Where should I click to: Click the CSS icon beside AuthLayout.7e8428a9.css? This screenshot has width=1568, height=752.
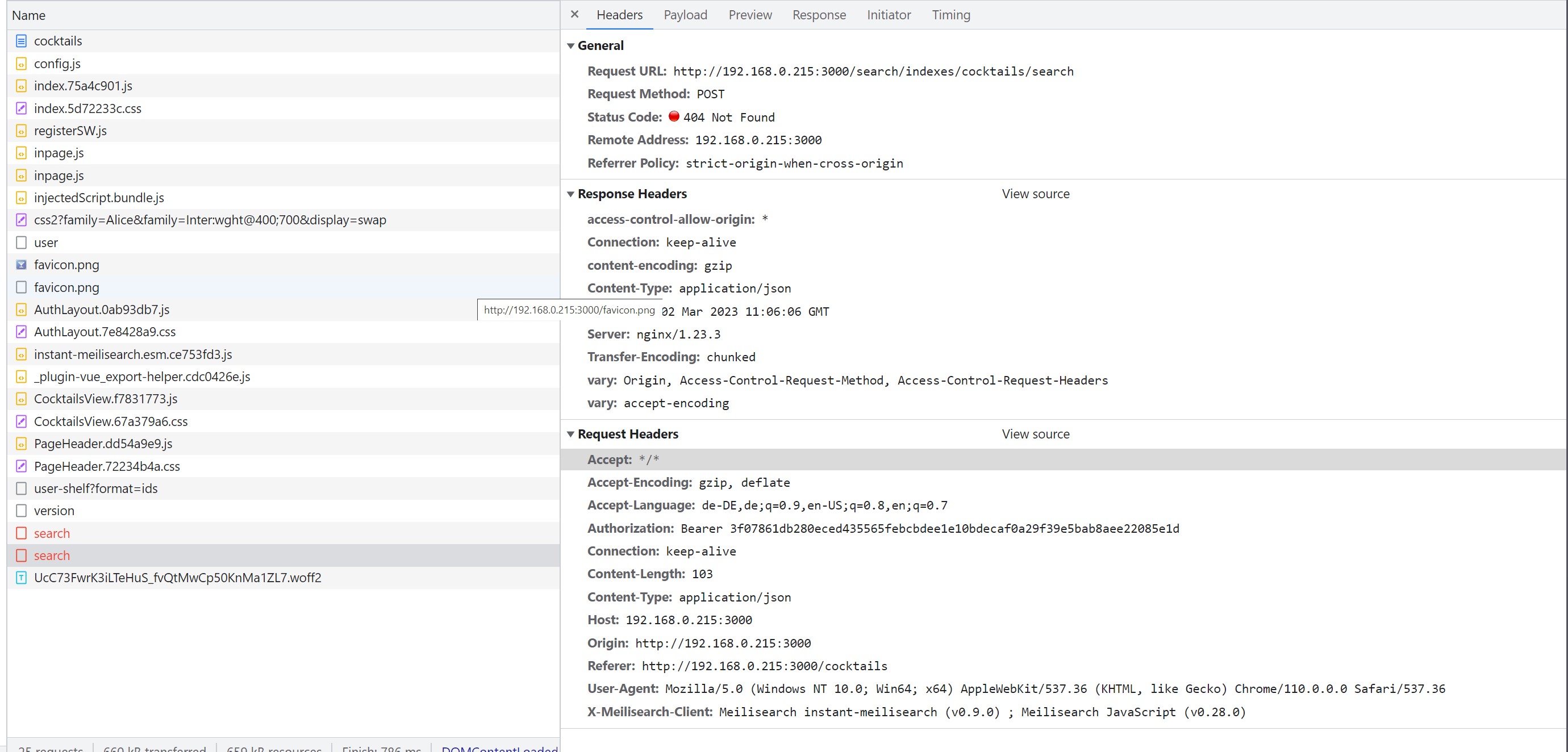click(x=22, y=332)
